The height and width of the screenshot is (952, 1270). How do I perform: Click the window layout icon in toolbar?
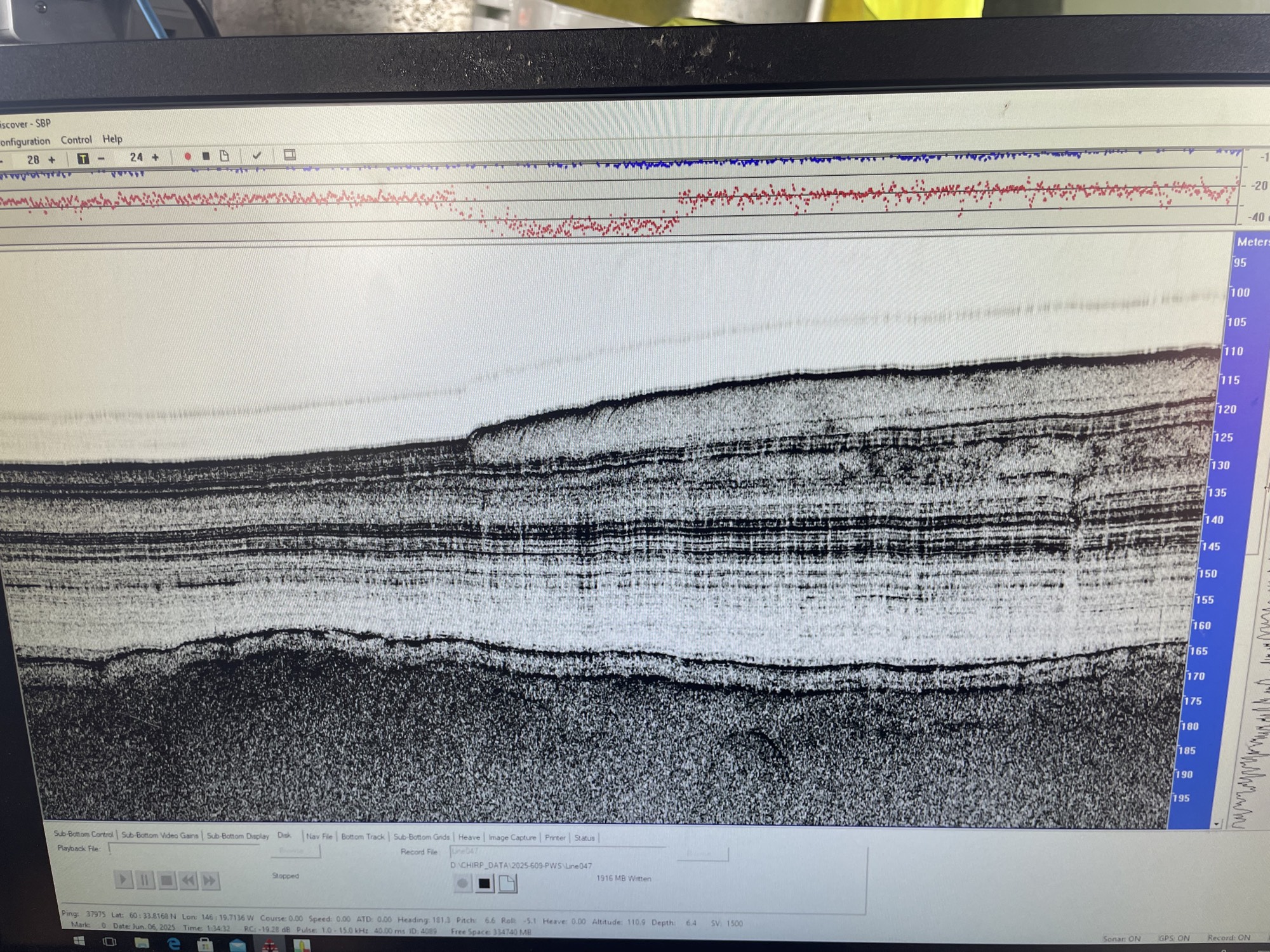click(290, 154)
